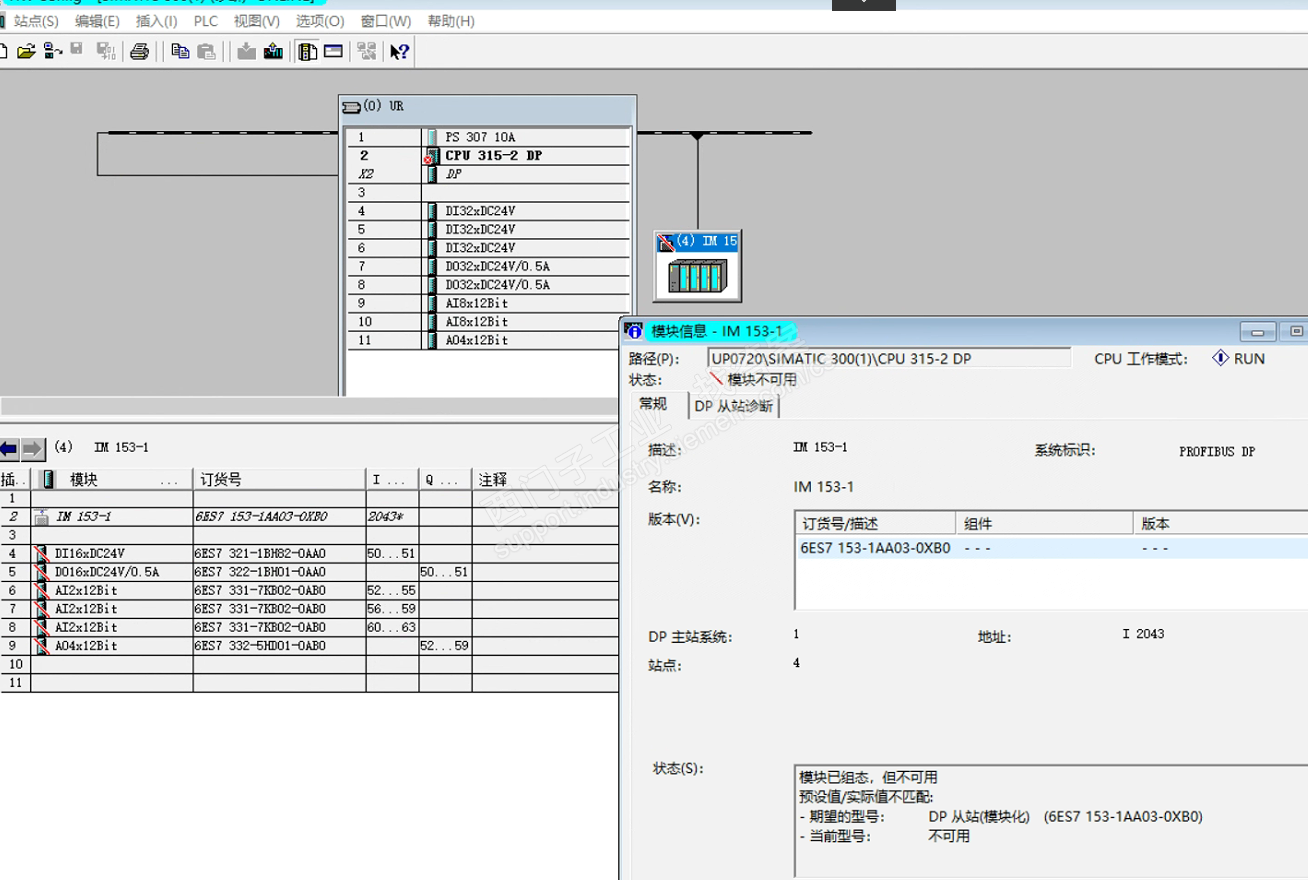The width and height of the screenshot is (1308, 880).
Task: Select the DP row X2 in the rack
Action: pos(489,174)
